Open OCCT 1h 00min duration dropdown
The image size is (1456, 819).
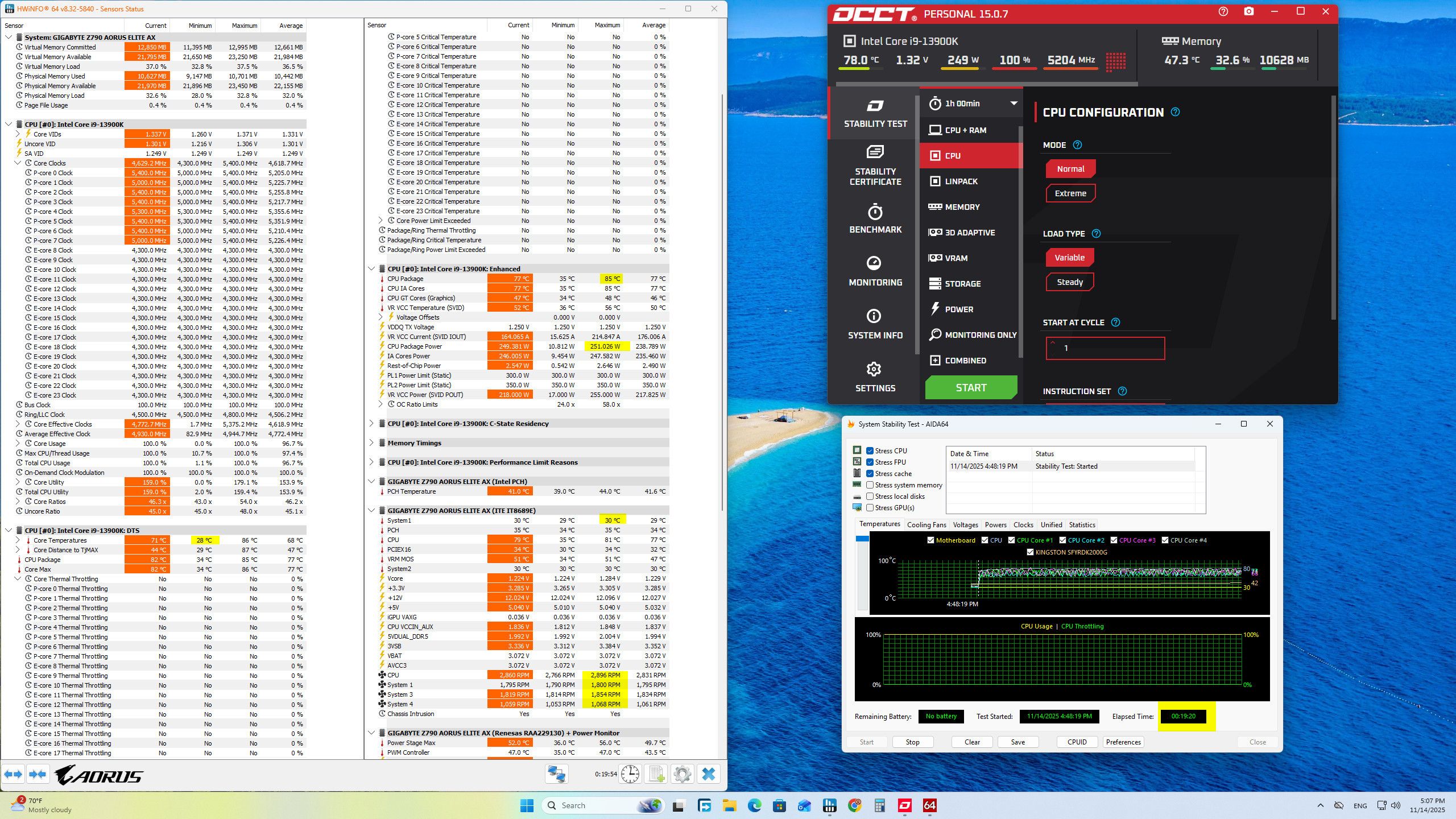(x=971, y=104)
